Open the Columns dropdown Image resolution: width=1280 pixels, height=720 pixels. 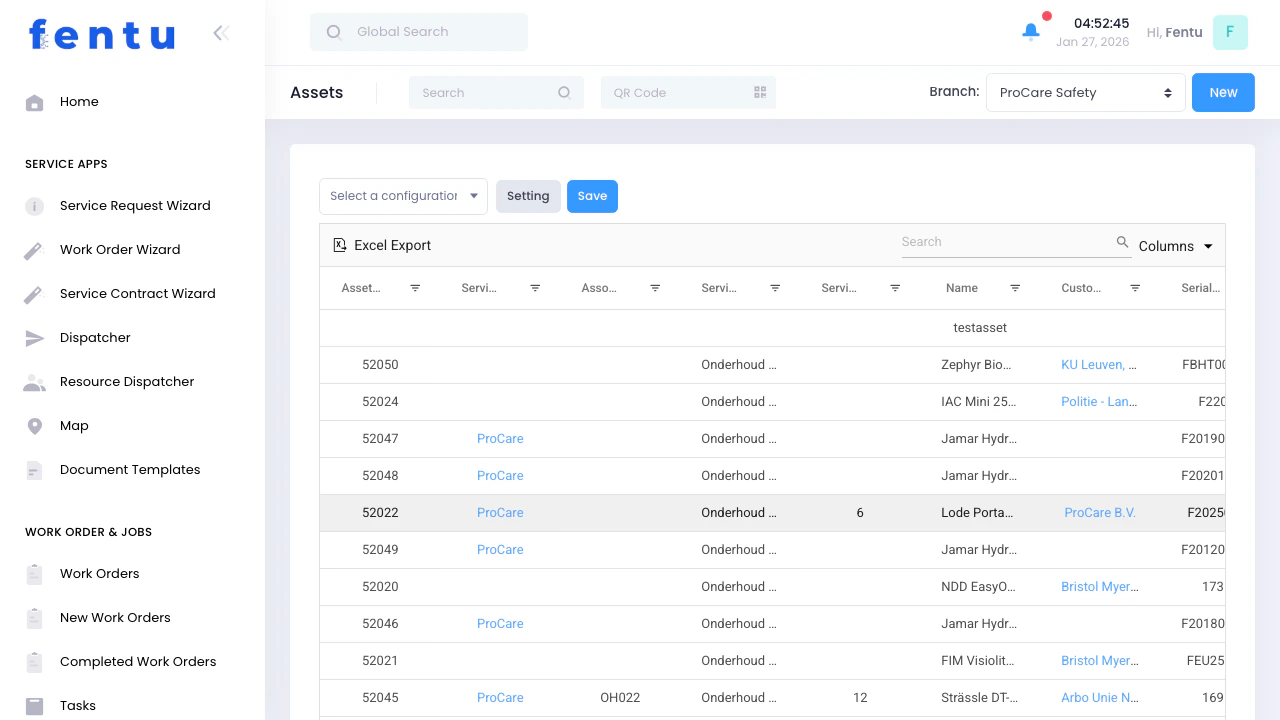1174,246
